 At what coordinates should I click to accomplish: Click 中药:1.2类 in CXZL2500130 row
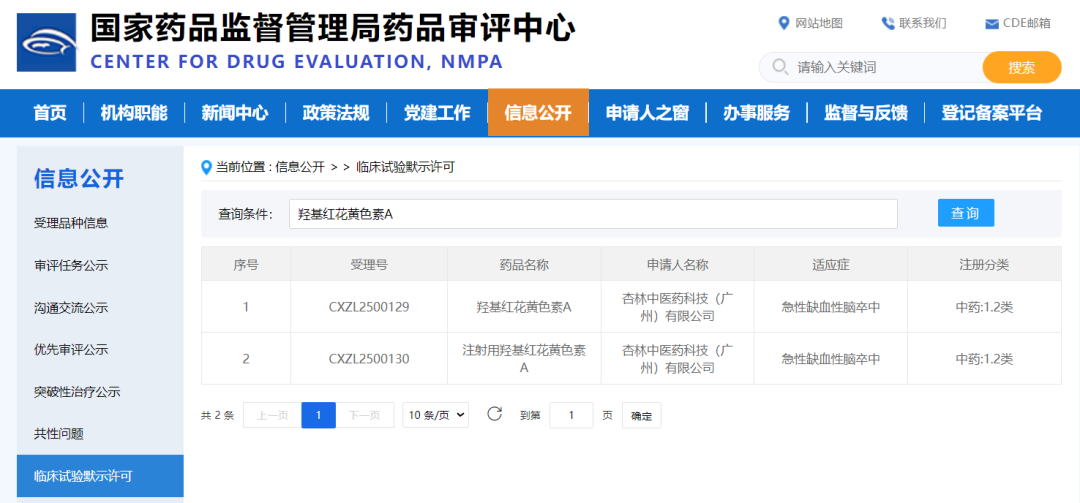tap(984, 359)
